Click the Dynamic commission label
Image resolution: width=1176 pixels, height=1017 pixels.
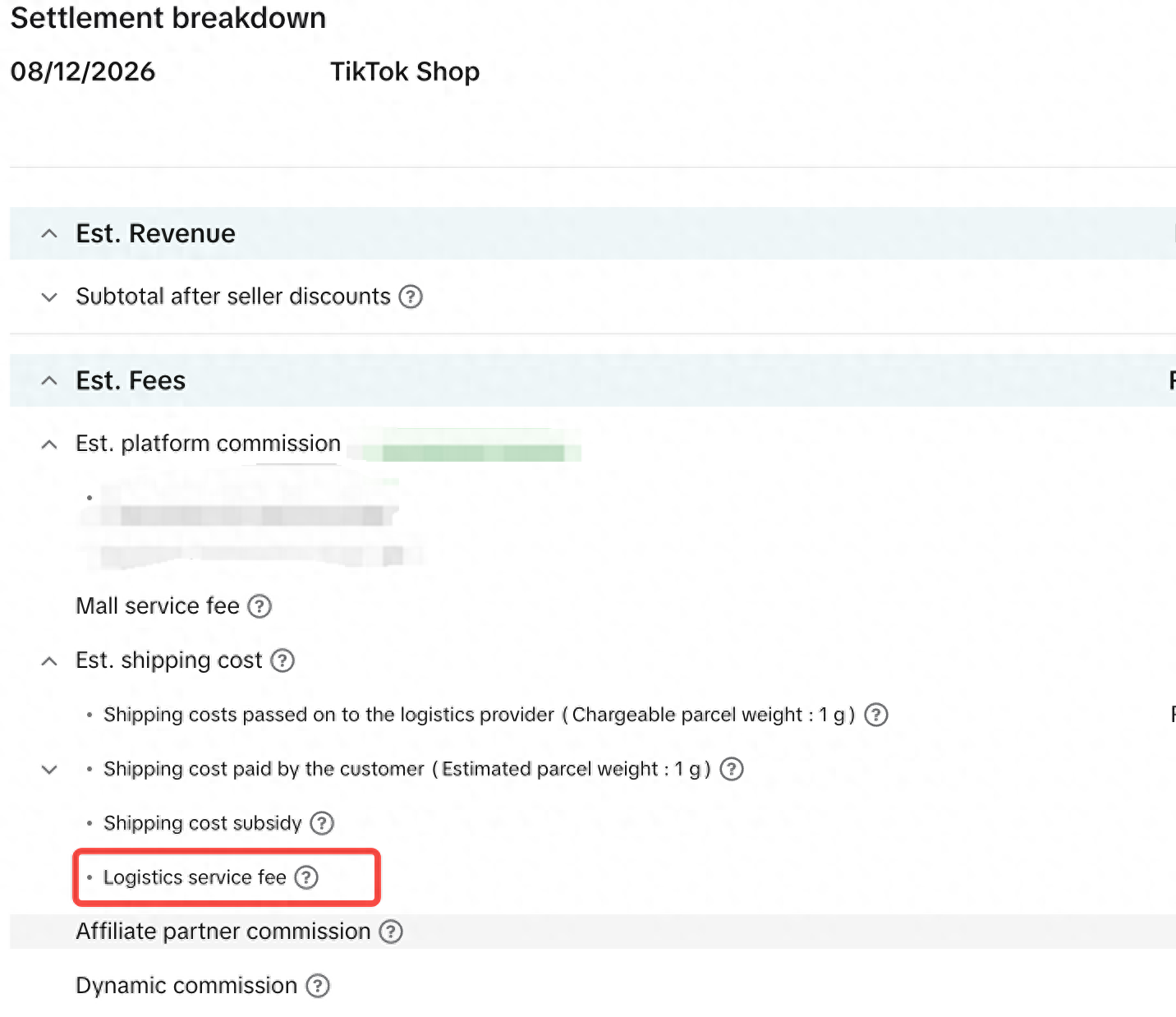186,986
